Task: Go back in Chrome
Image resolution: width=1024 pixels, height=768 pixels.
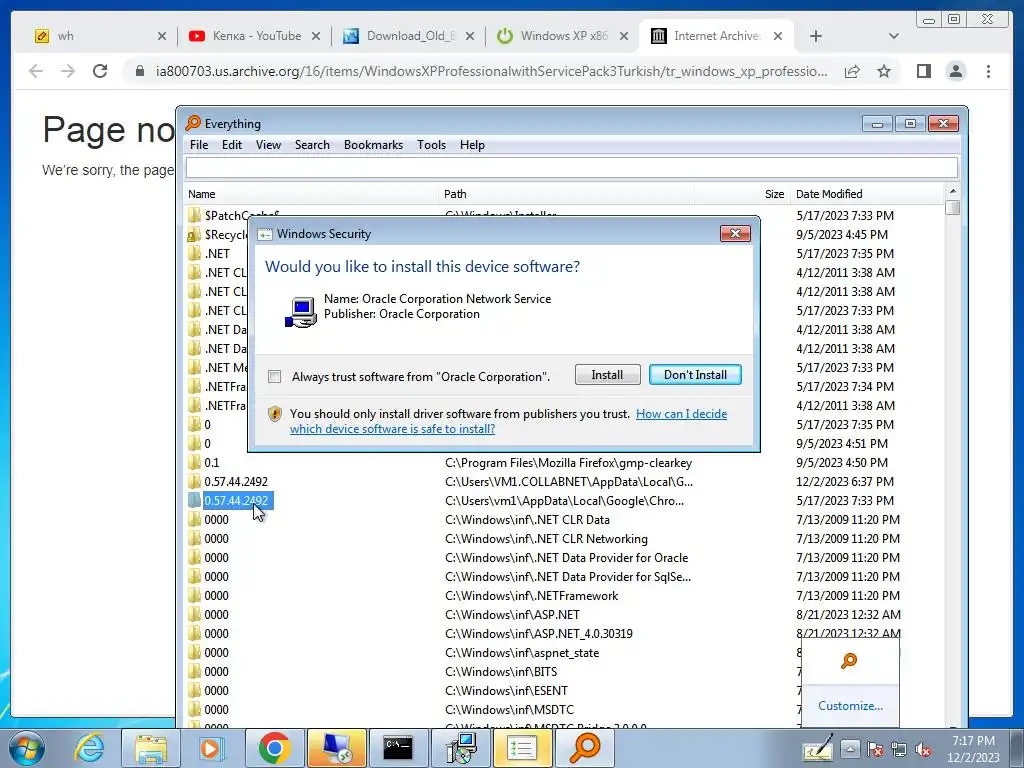Action: (36, 71)
